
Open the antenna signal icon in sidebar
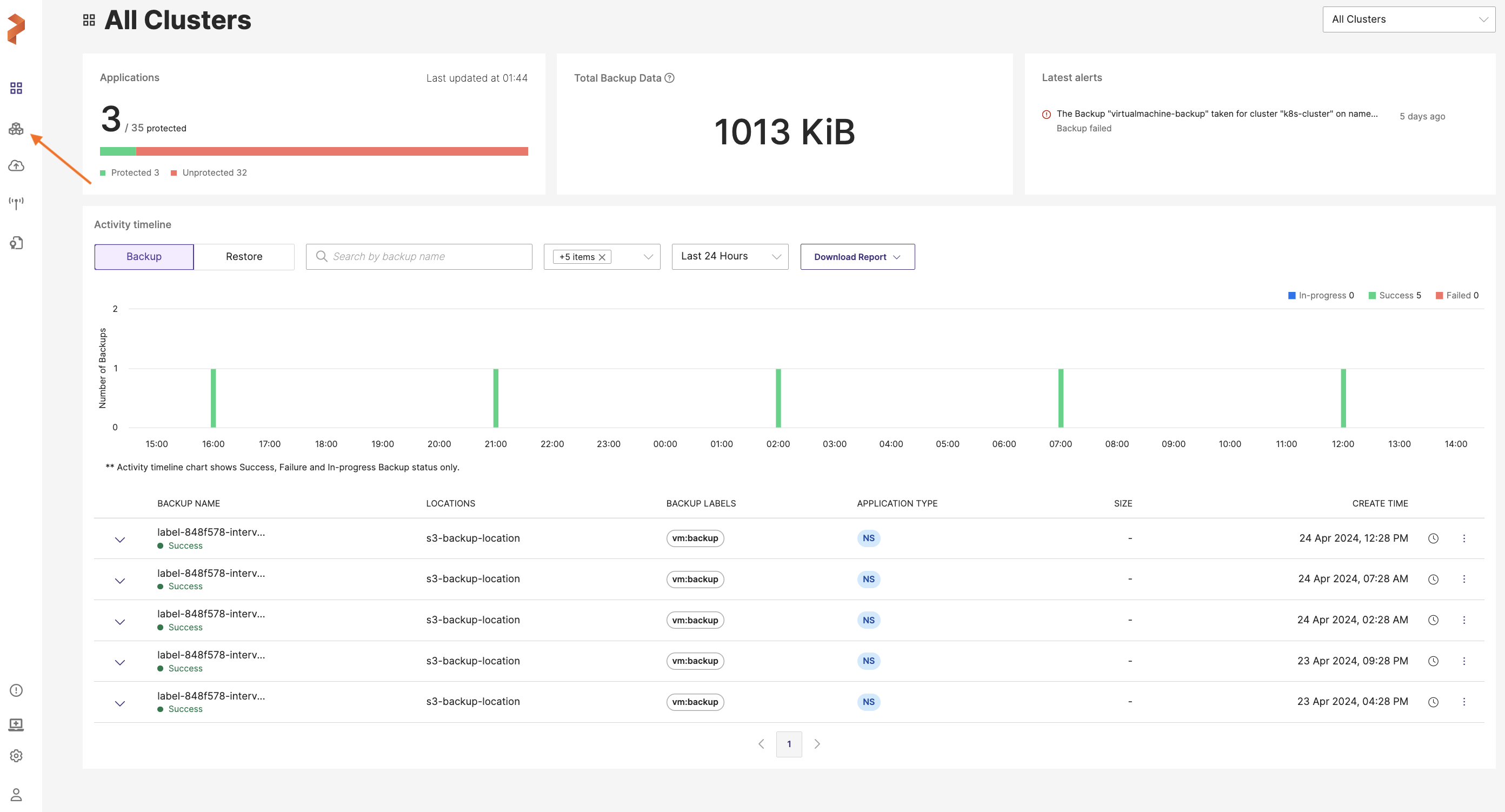pyautogui.click(x=16, y=203)
